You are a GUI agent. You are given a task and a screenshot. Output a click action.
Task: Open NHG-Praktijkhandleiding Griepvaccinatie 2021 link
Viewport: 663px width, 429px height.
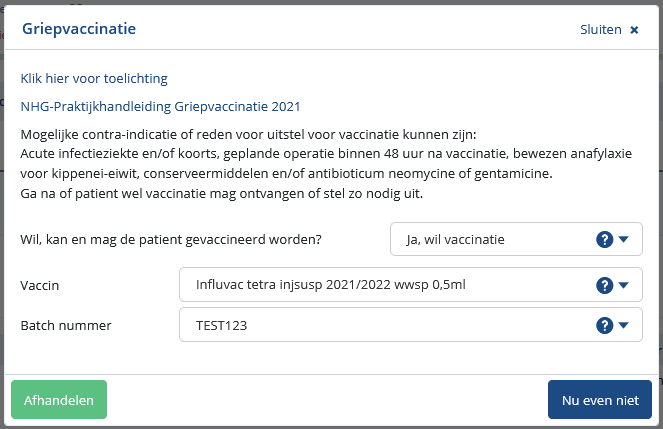[160, 105]
